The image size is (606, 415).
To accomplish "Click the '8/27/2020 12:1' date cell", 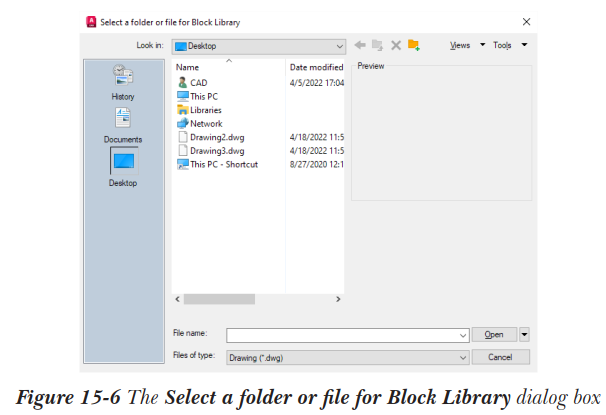I will pyautogui.click(x=317, y=165).
